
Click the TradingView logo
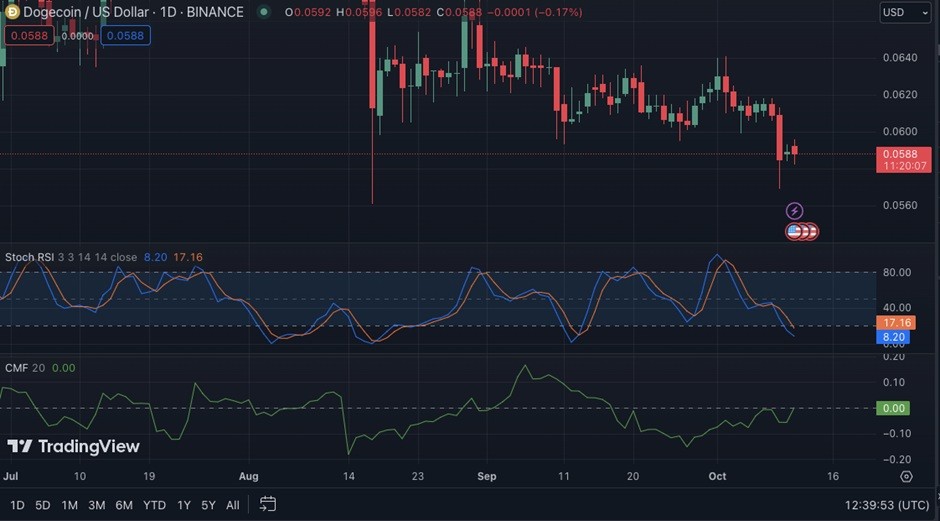pos(73,446)
